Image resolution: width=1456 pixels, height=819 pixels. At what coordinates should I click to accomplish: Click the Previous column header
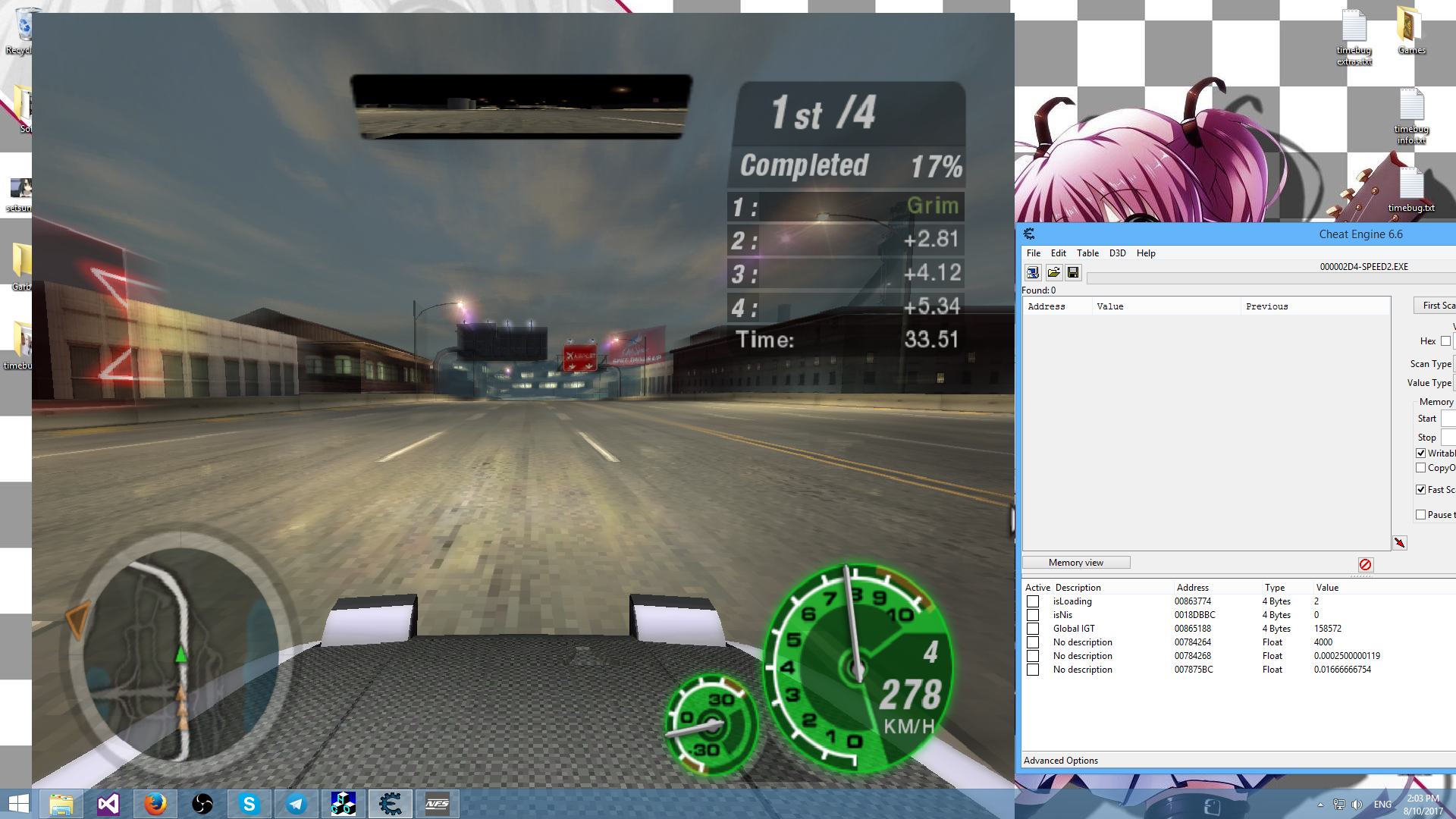click(x=1266, y=306)
